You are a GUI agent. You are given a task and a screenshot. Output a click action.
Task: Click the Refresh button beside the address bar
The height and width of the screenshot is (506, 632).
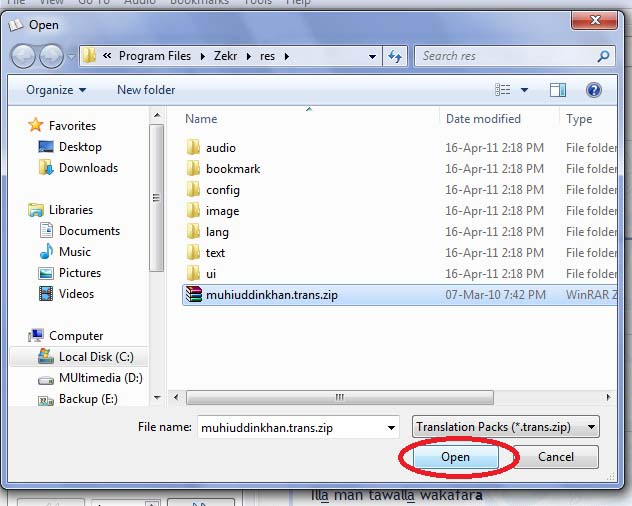coord(395,56)
